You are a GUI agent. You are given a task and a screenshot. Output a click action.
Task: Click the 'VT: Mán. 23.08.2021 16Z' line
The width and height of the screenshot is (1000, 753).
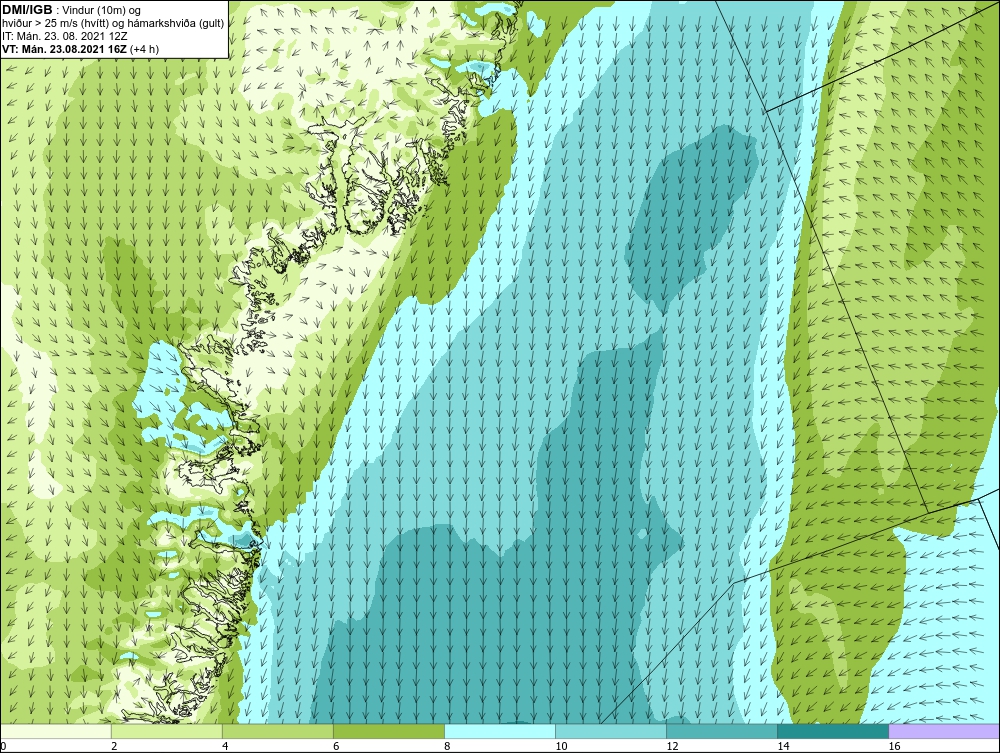click(64, 49)
